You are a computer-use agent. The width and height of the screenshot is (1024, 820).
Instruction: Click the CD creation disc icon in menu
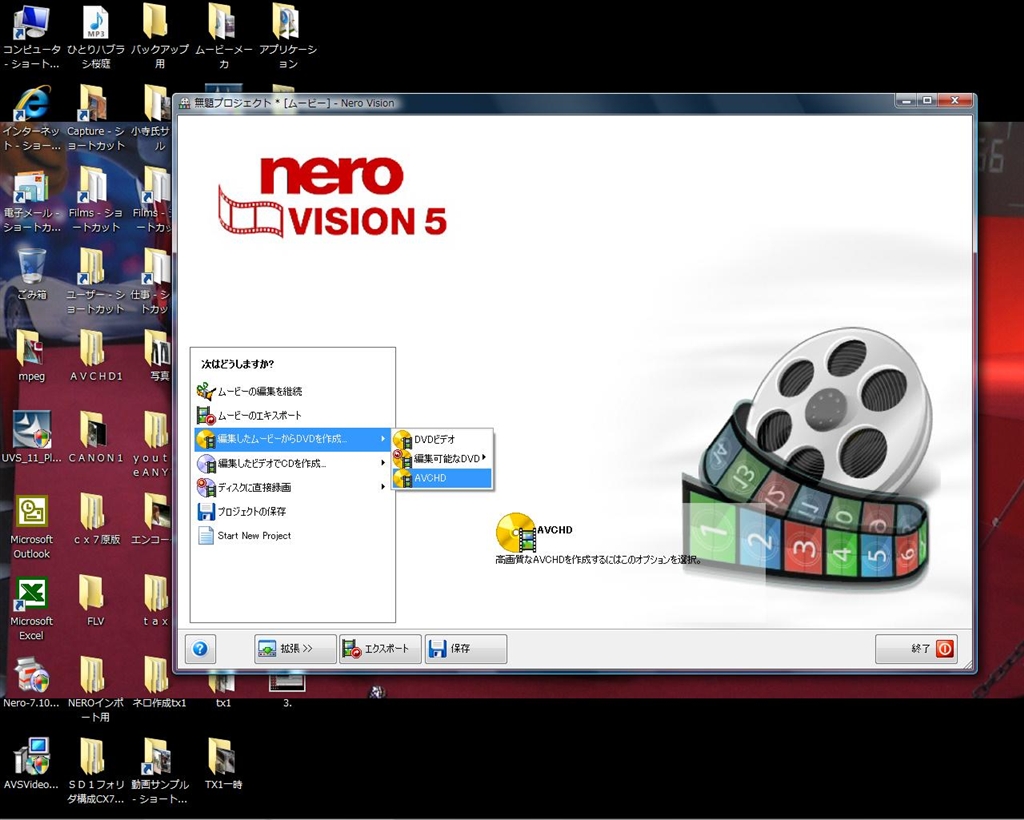point(206,463)
